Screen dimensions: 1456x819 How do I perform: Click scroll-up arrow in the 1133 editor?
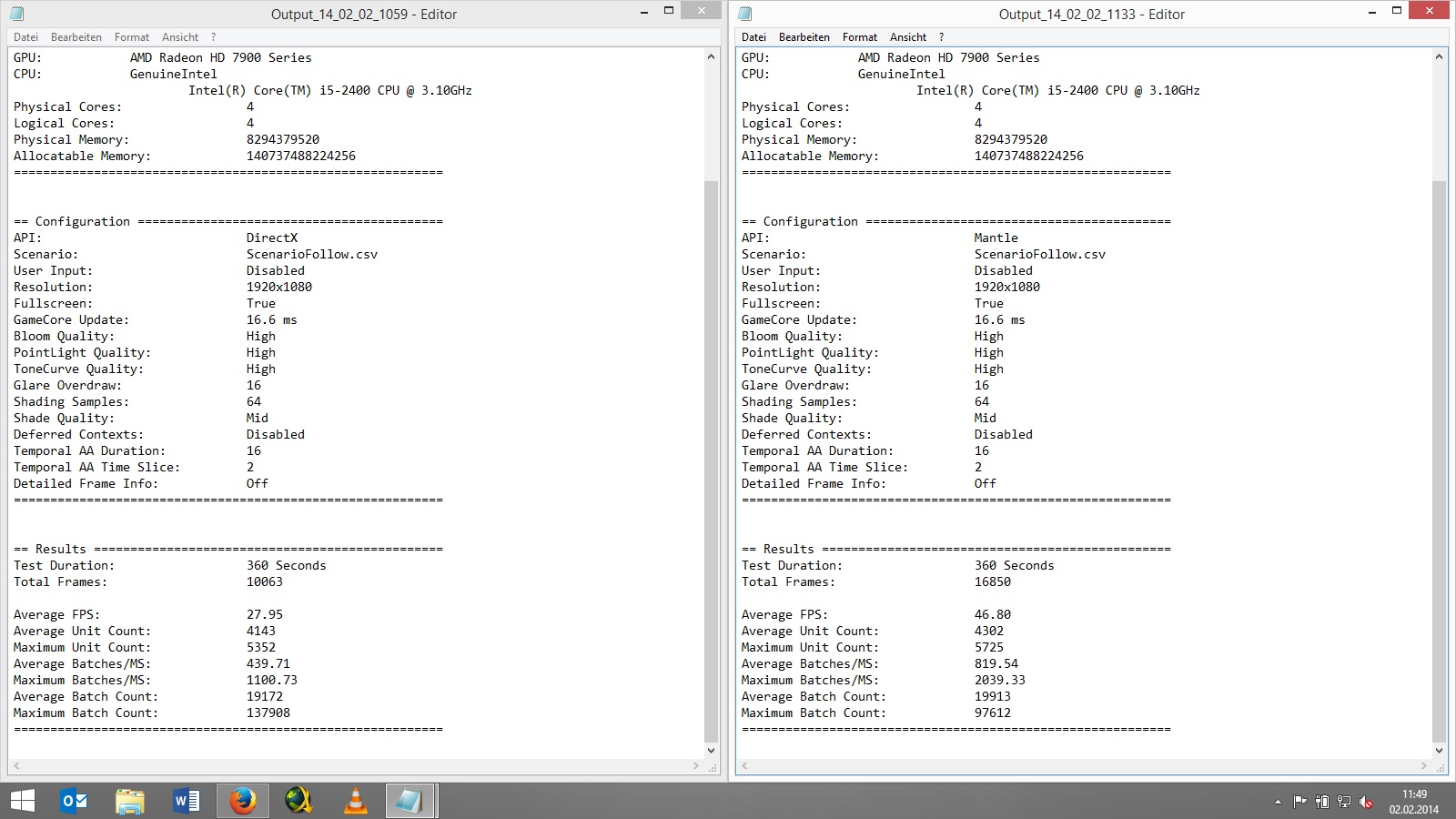(x=1440, y=56)
